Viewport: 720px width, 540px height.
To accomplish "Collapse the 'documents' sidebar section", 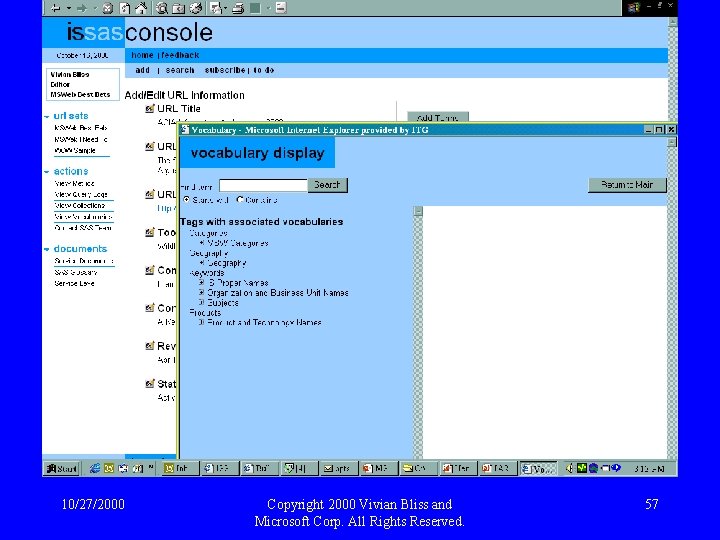I will (46, 249).
